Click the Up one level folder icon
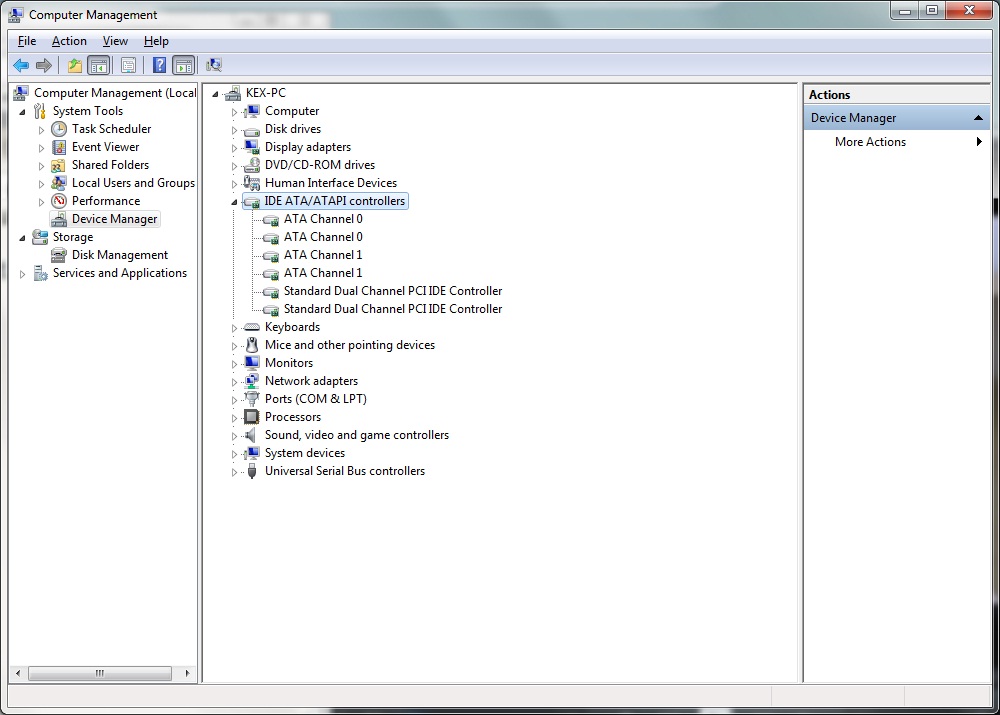 (x=75, y=65)
